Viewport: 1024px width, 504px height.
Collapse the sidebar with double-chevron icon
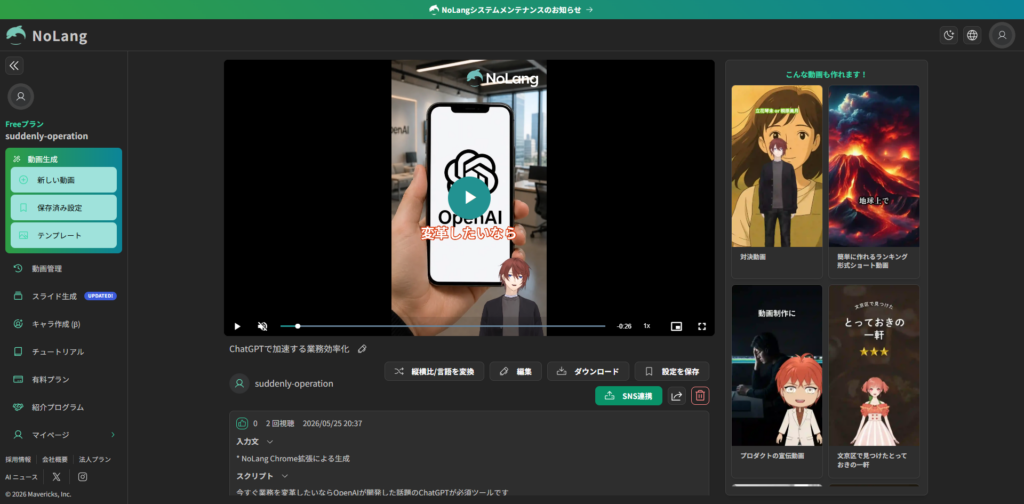pos(14,65)
